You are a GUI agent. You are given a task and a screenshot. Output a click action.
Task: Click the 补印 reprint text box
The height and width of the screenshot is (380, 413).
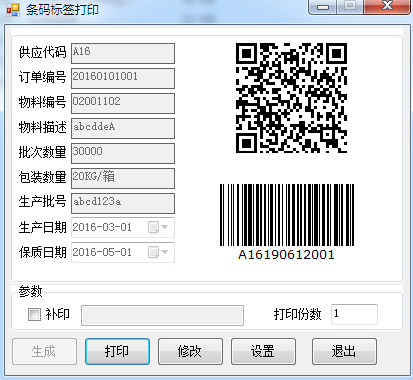pyautogui.click(x=162, y=315)
